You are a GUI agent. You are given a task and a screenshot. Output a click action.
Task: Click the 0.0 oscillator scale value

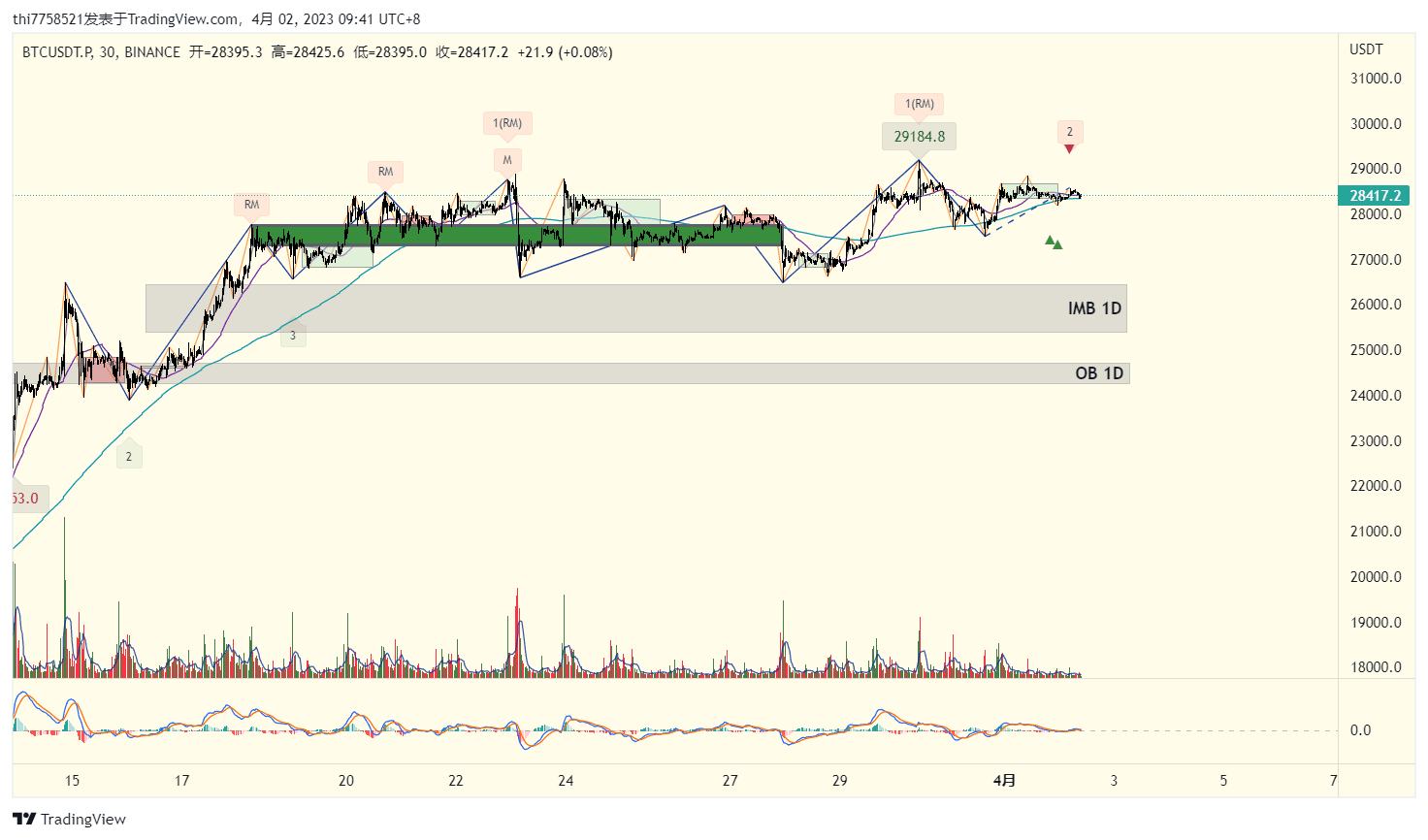(x=1360, y=730)
